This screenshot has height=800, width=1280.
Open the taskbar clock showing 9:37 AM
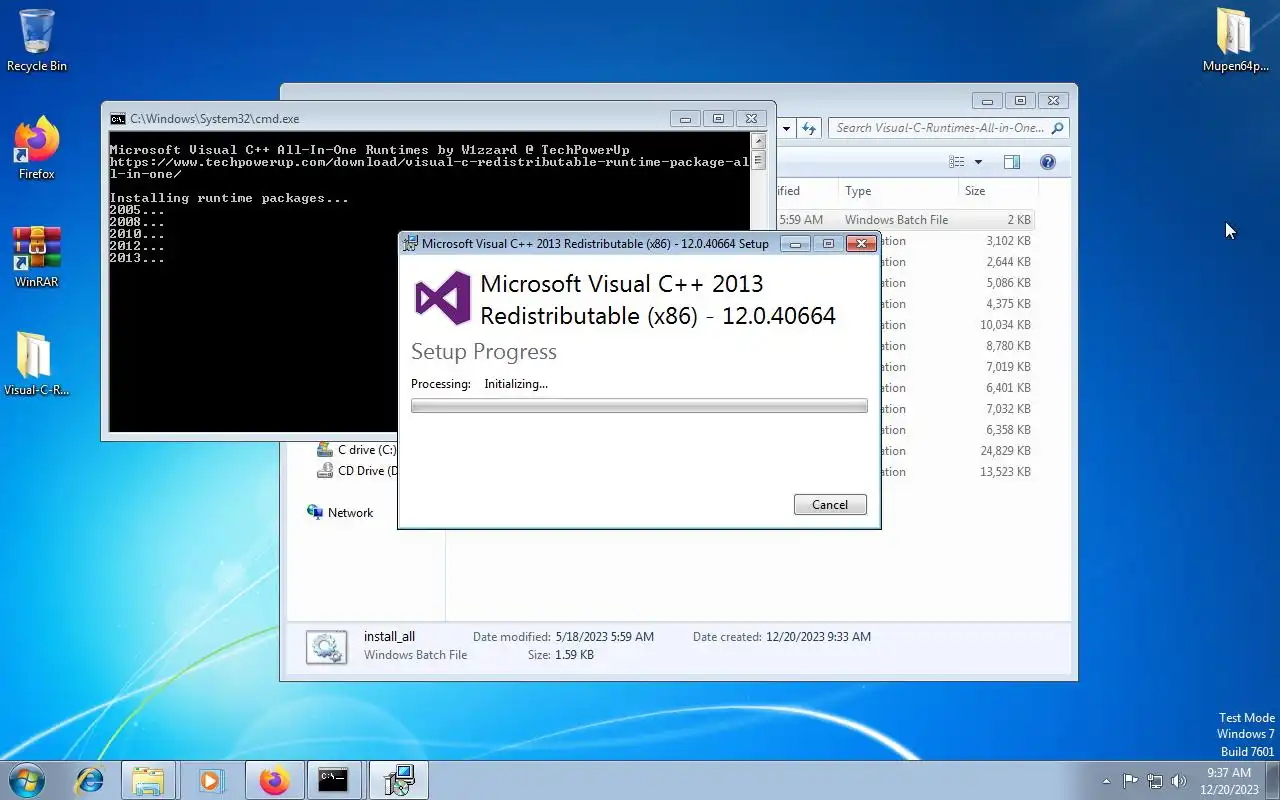click(x=1229, y=781)
